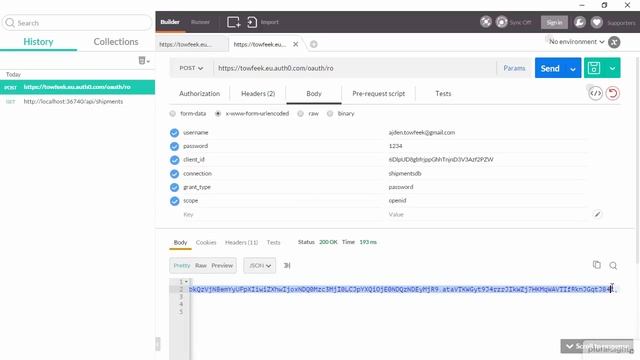Open environment quick look icon
Screen dimensions: 640x360
tap(614, 42)
